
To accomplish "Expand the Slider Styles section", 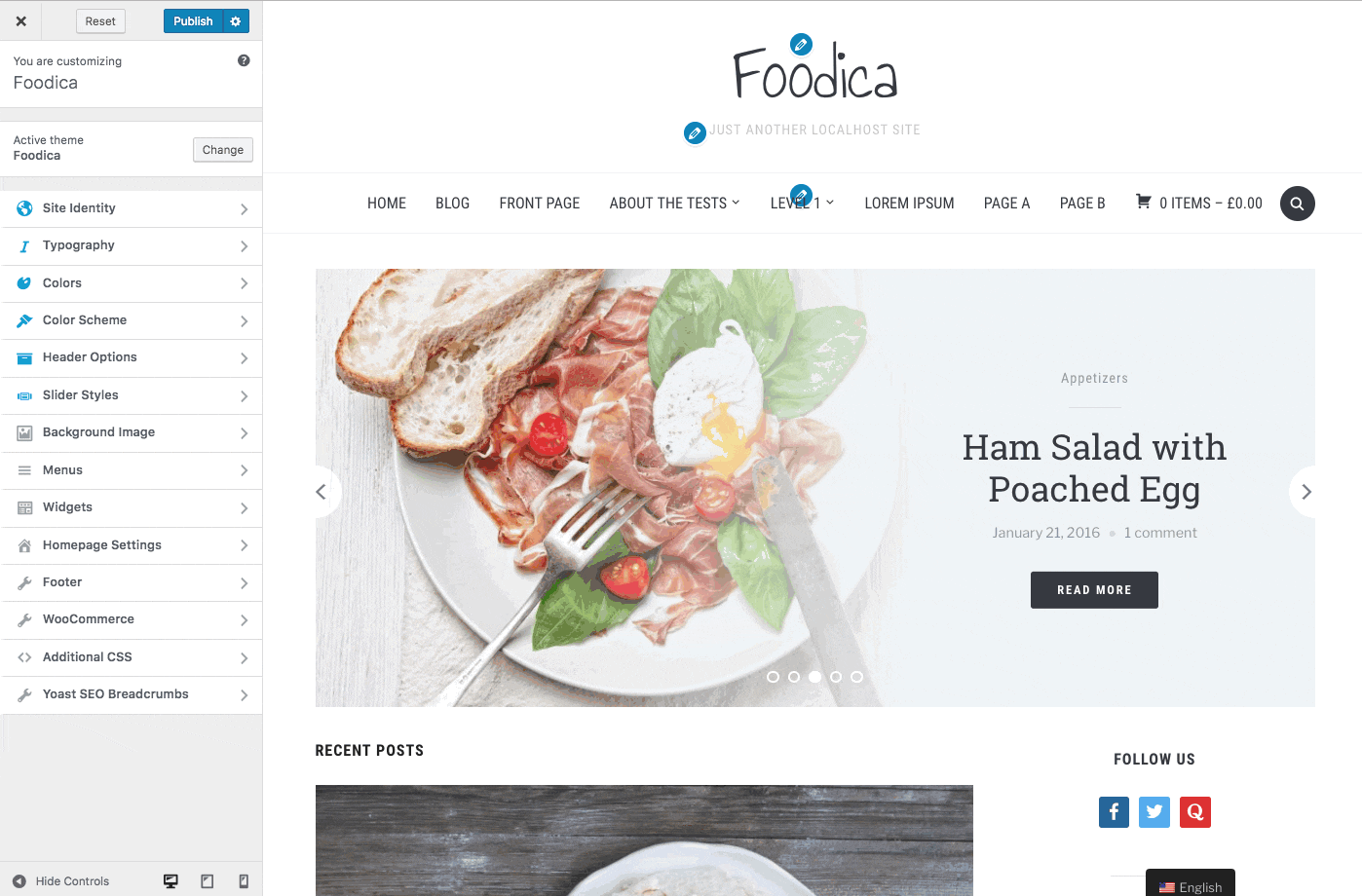I will [x=132, y=395].
